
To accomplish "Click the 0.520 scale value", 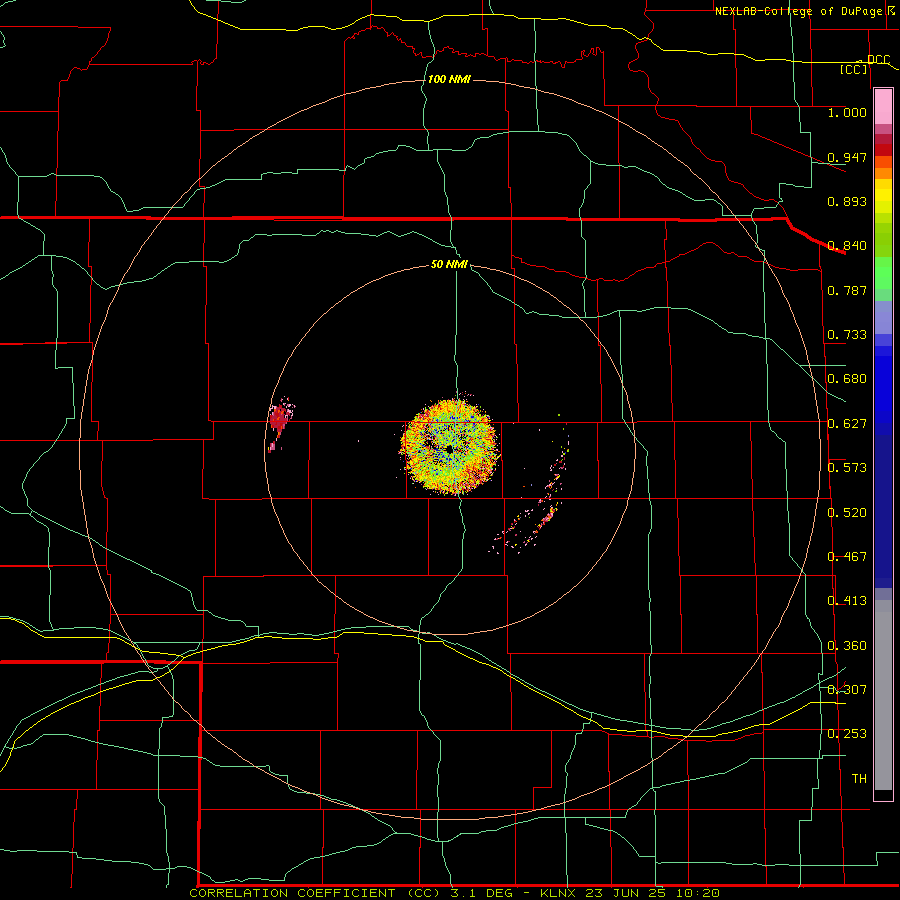I will [847, 513].
